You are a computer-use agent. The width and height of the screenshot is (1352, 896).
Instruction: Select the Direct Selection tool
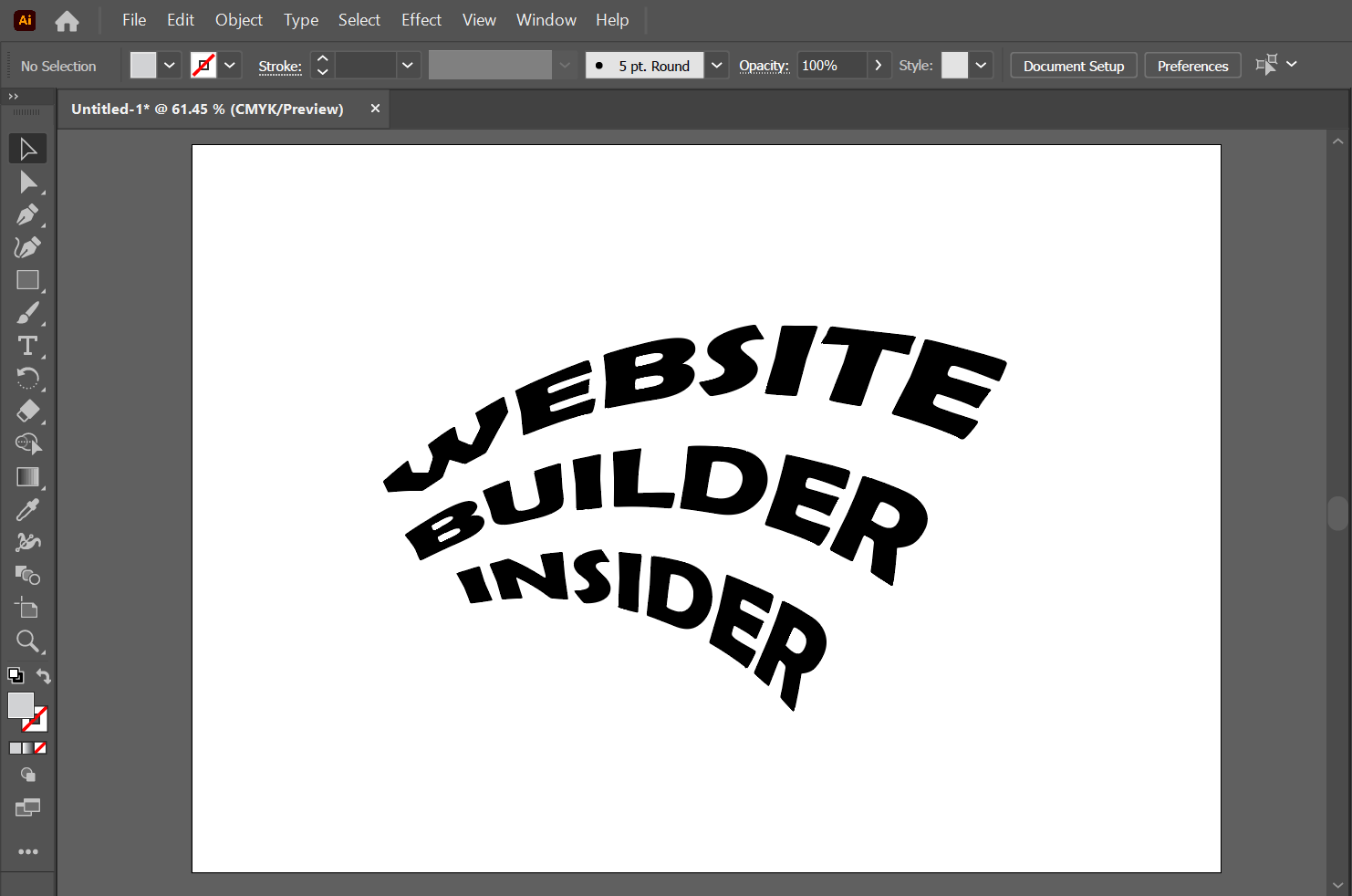pos(27,182)
